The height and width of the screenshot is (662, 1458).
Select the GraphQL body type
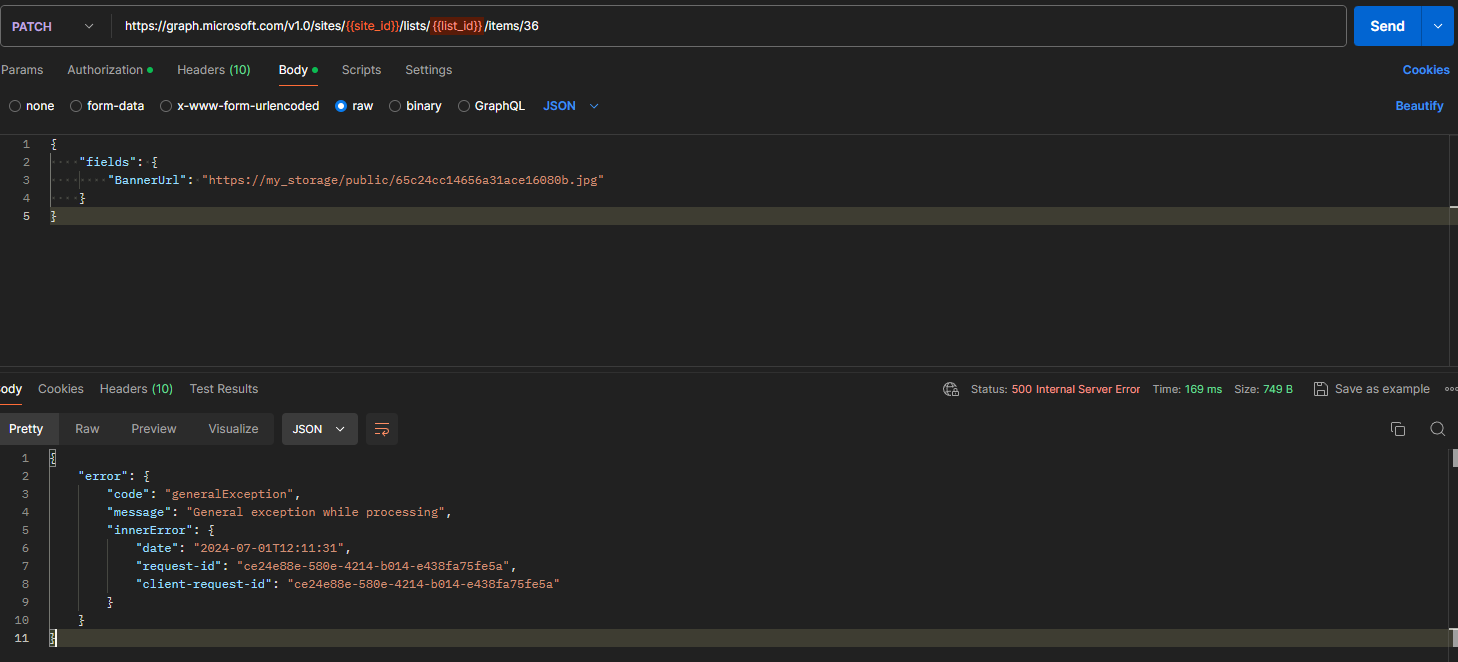click(491, 106)
